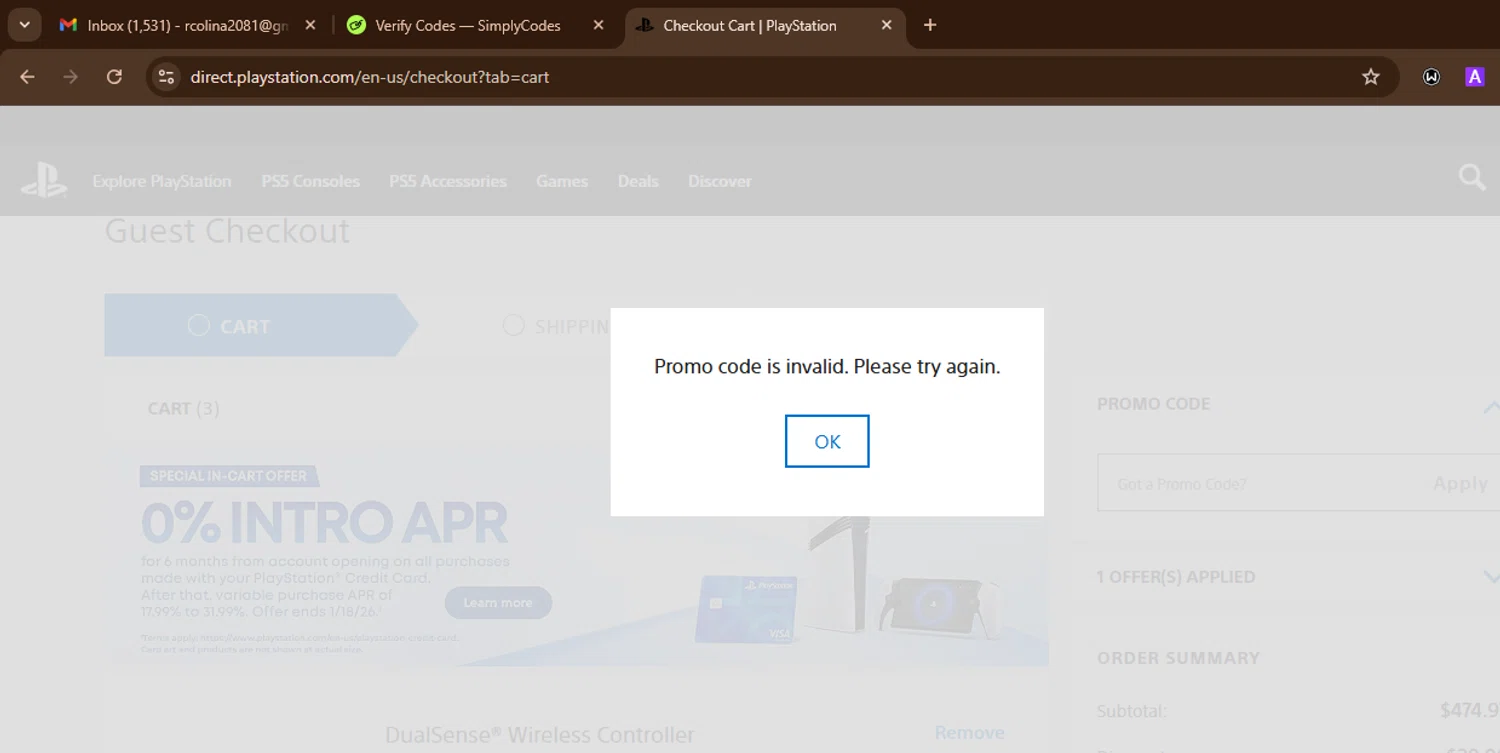The width and height of the screenshot is (1500, 753).
Task: Click the SimplyCodes favicon on its tab
Action: [356, 25]
